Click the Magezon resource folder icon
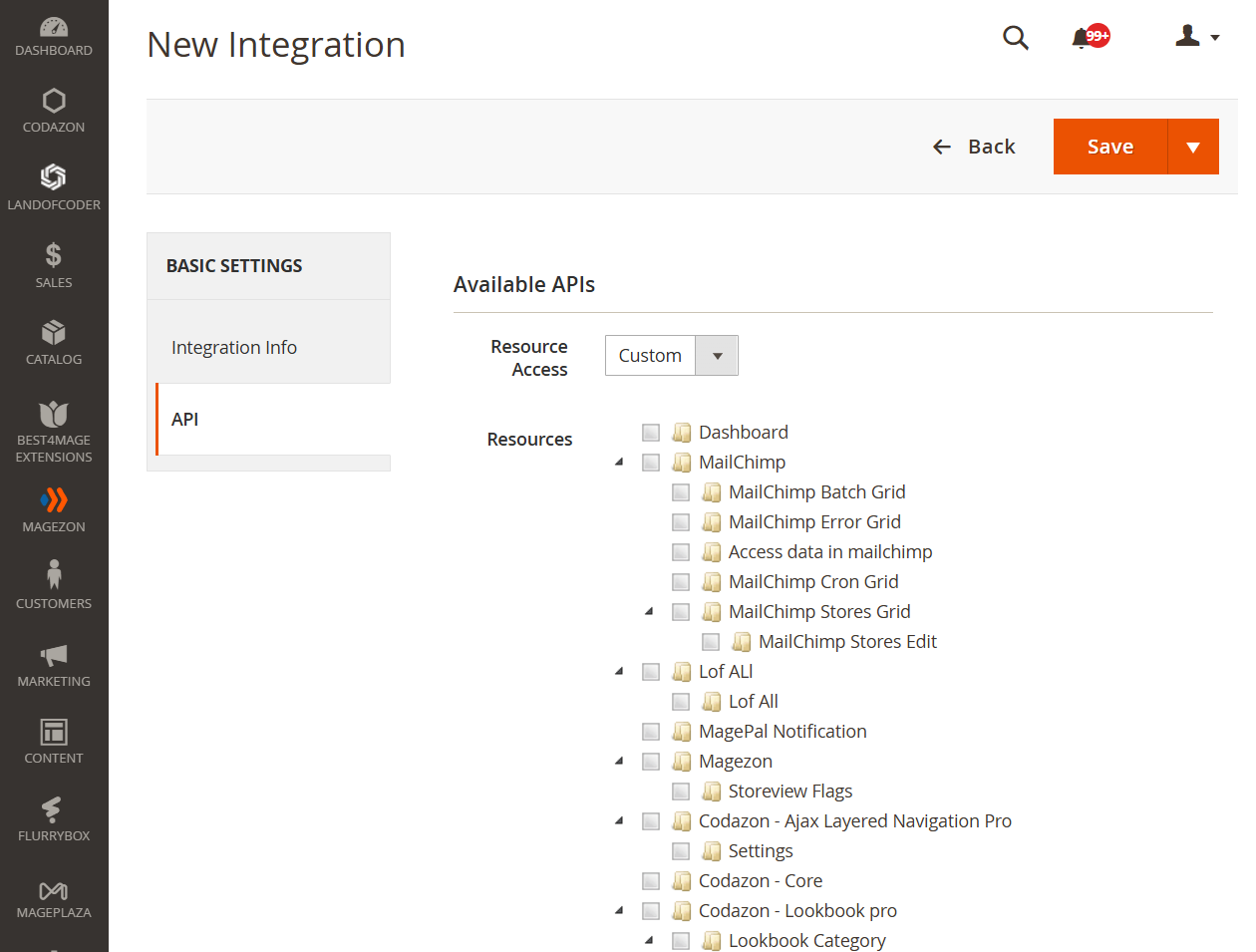This screenshot has height=952, width=1256. 682,762
